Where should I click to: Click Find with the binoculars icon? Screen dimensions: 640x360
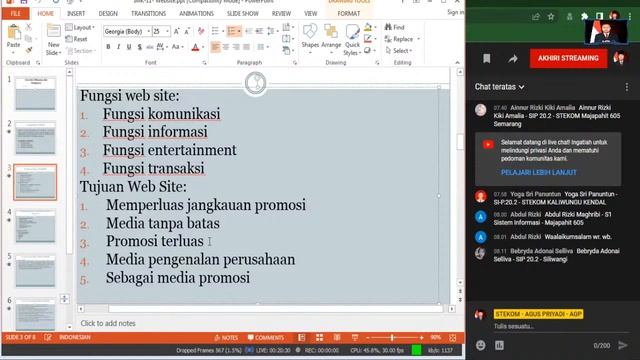[x=394, y=27]
